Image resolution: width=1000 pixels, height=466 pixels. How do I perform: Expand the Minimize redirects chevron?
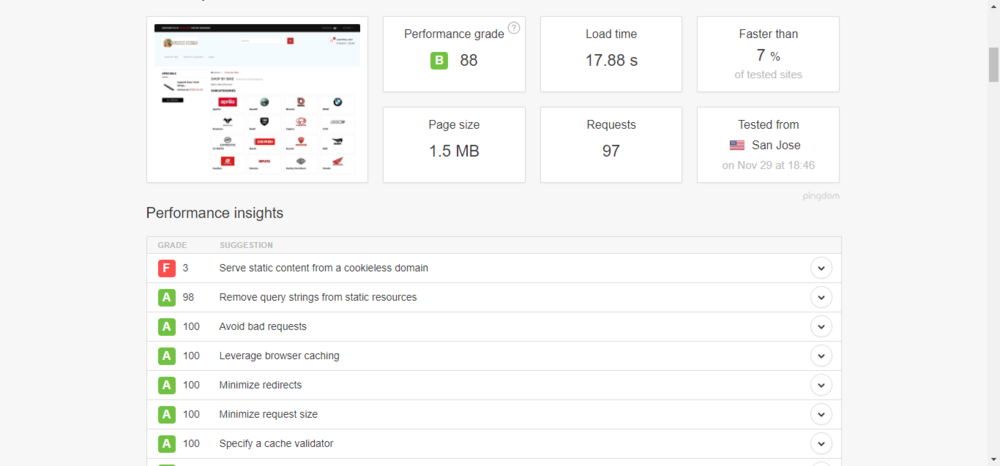[821, 386]
